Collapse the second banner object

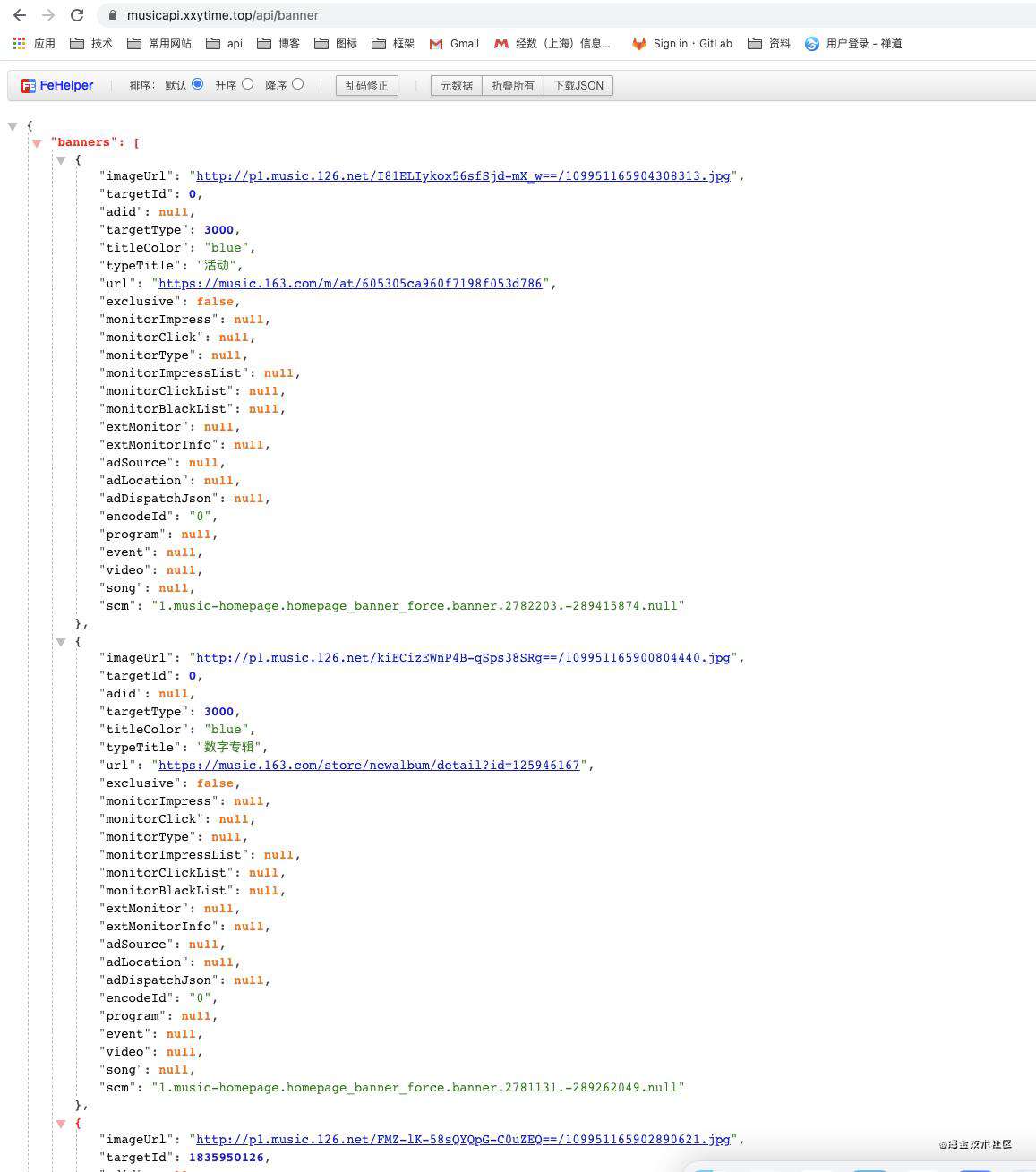61,642
